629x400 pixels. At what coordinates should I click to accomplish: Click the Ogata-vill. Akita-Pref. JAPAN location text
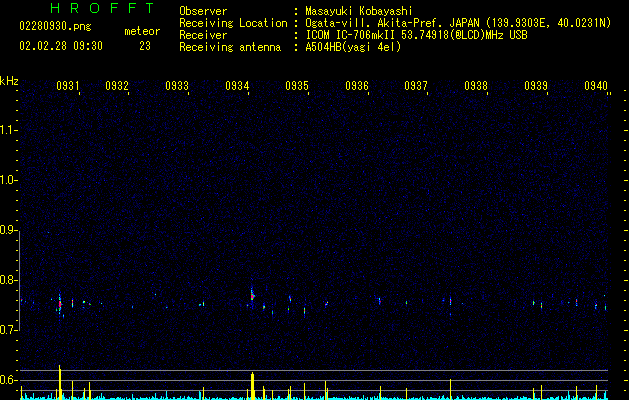tap(458, 23)
